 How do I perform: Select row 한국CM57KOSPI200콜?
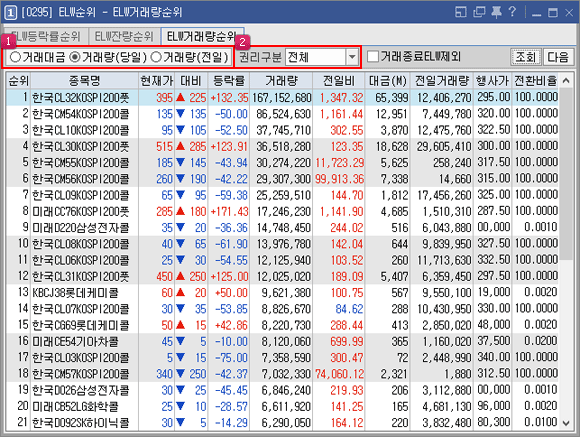click(283, 374)
